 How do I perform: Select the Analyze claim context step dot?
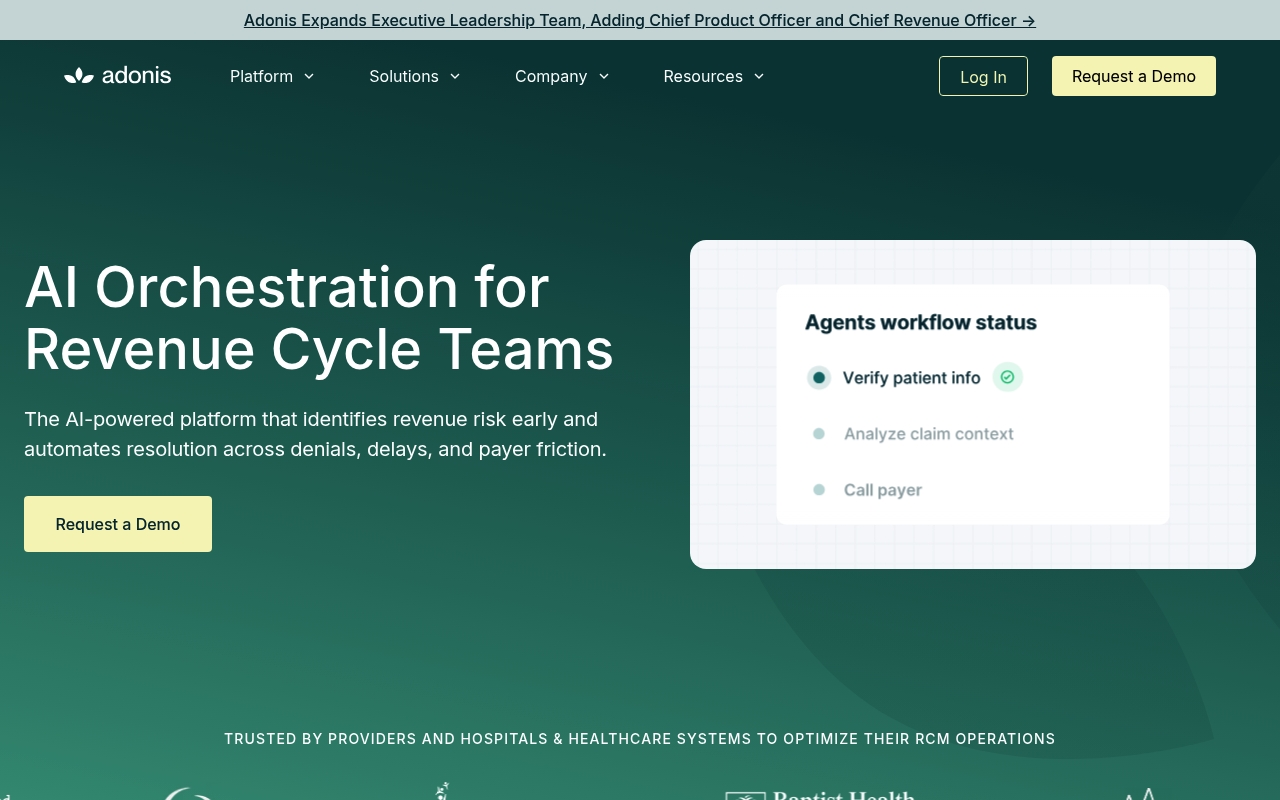(819, 433)
